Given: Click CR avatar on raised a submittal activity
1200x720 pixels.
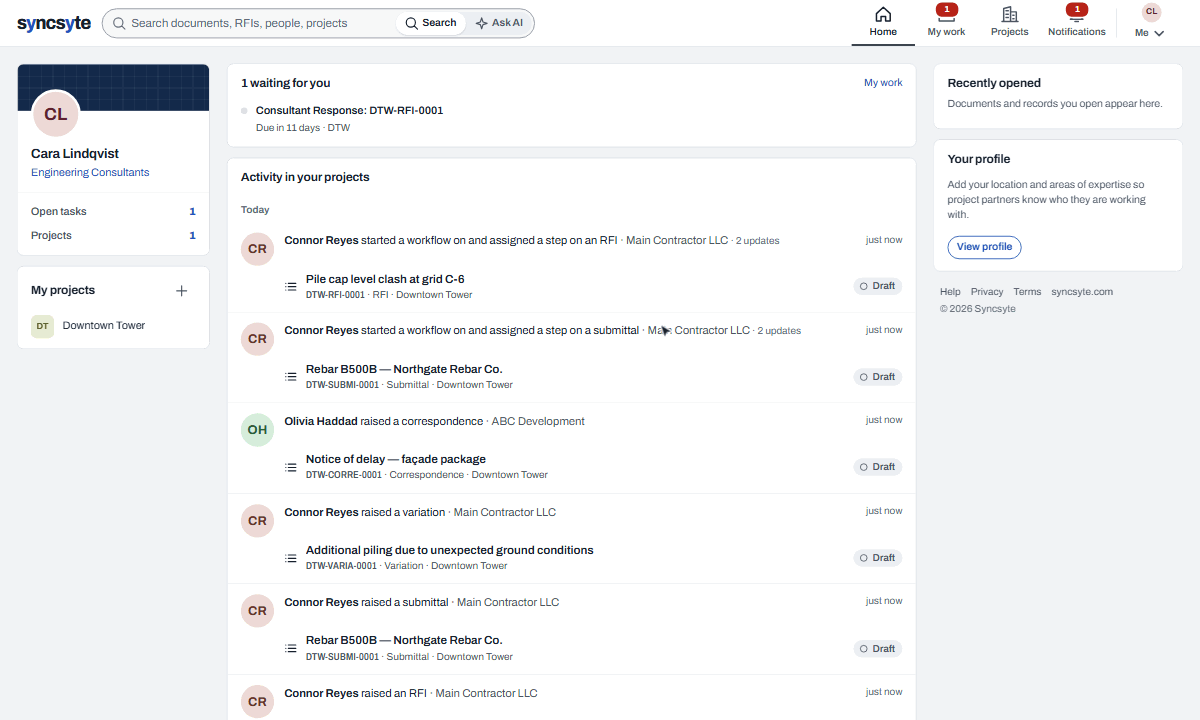Looking at the screenshot, I should pyautogui.click(x=257, y=611).
